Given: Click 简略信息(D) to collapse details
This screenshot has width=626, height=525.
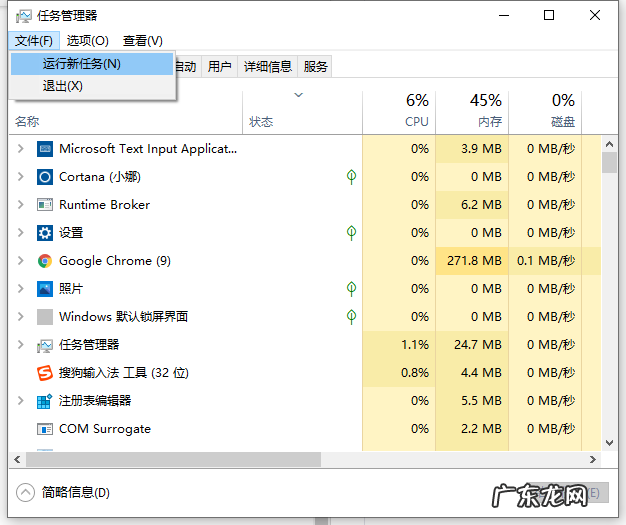Looking at the screenshot, I should [75, 493].
